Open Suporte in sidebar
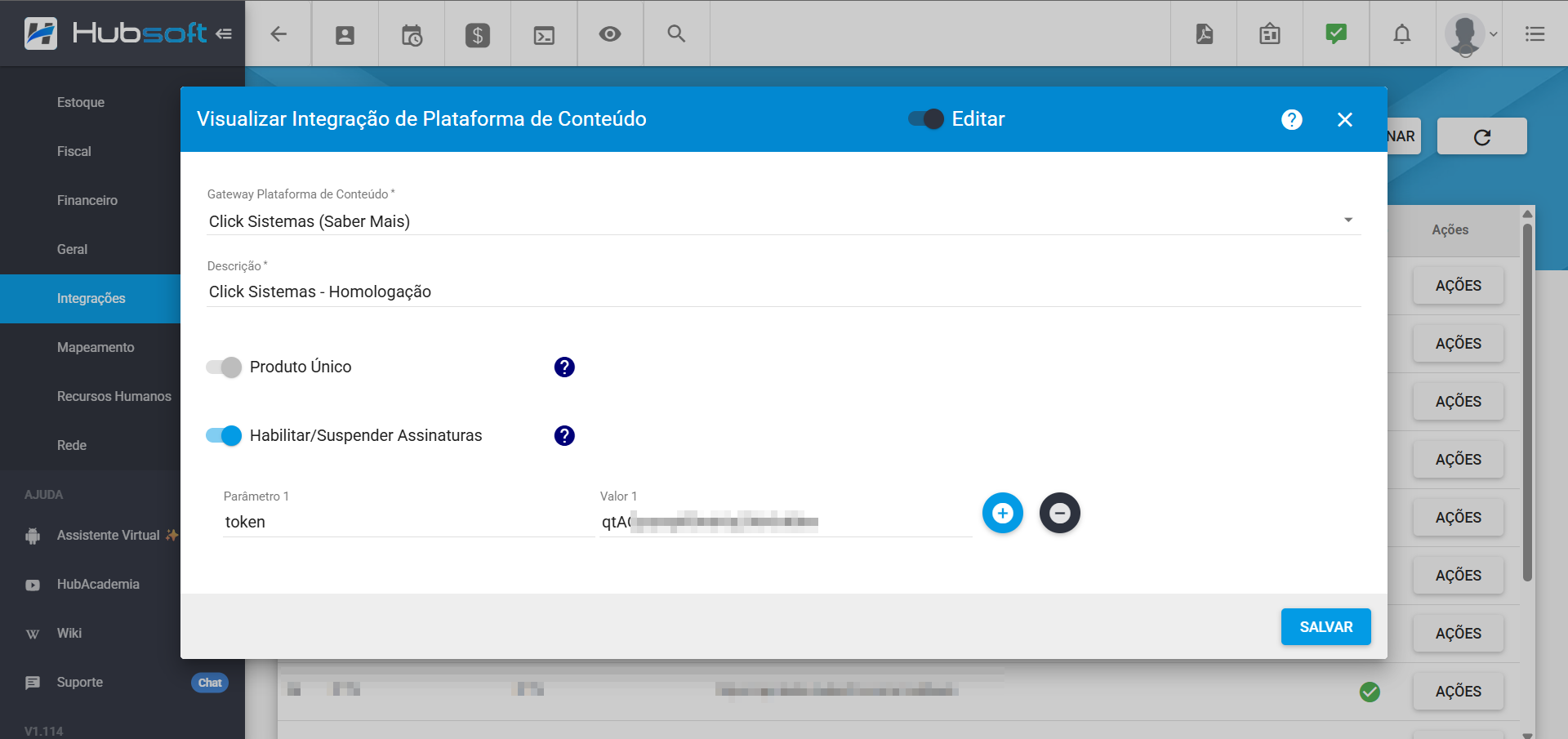Viewport: 1568px width, 739px height. pos(80,682)
